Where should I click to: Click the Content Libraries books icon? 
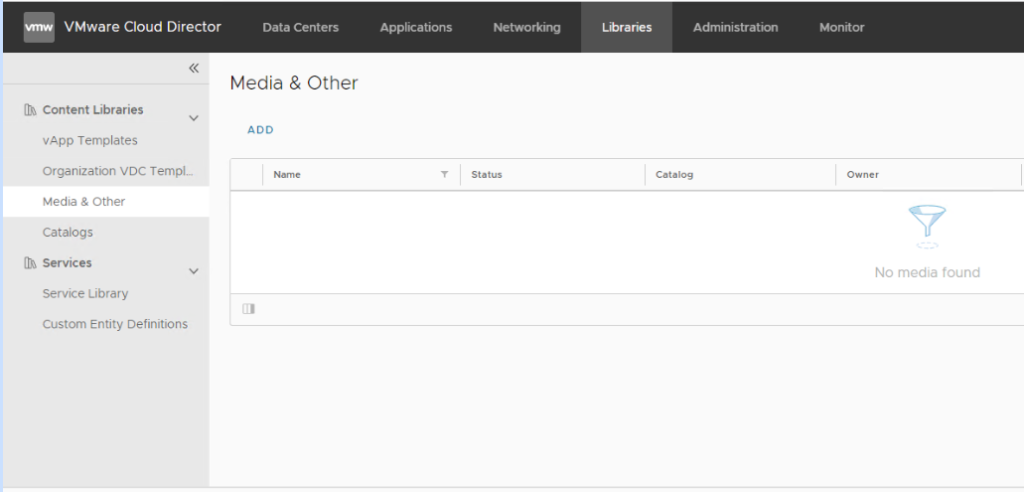tap(30, 110)
